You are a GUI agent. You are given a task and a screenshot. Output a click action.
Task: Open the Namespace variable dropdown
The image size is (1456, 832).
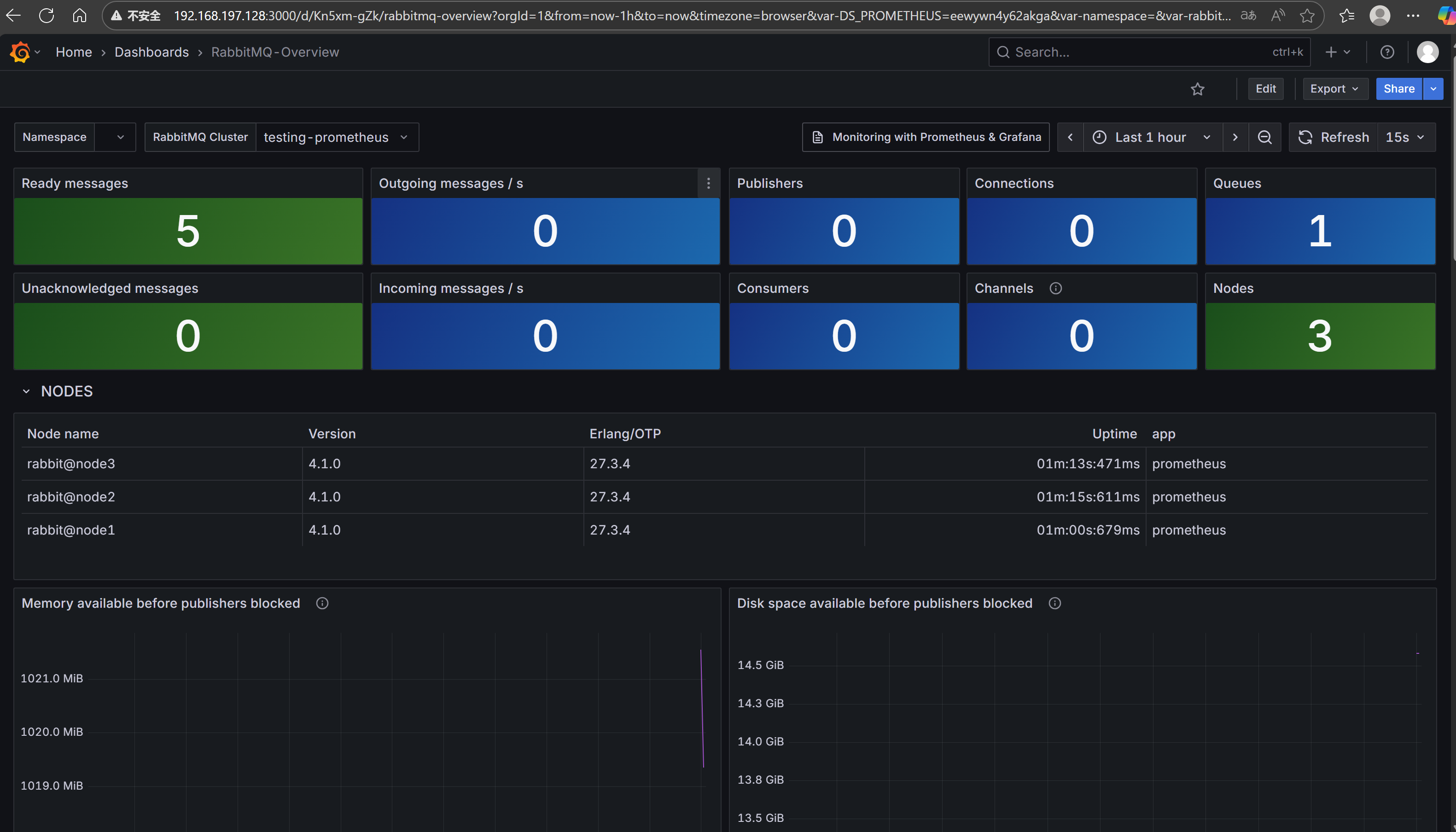(x=115, y=137)
